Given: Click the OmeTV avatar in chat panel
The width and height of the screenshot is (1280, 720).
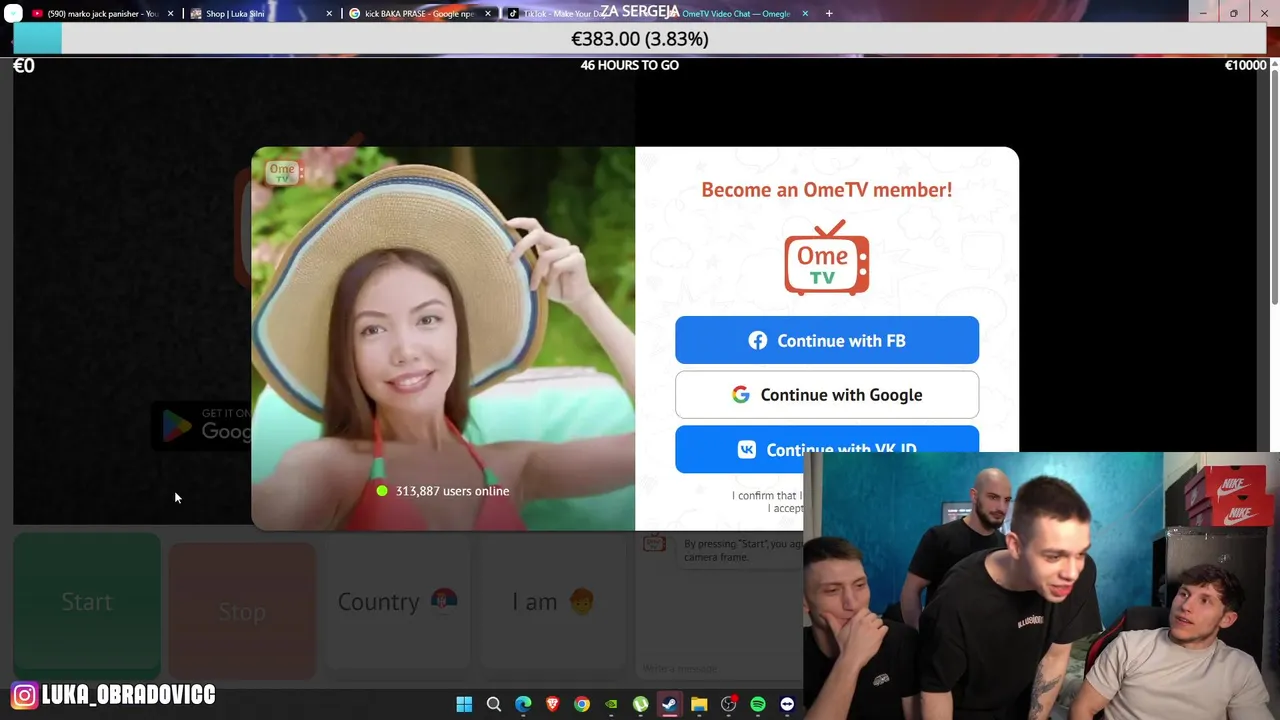Looking at the screenshot, I should [x=654, y=543].
